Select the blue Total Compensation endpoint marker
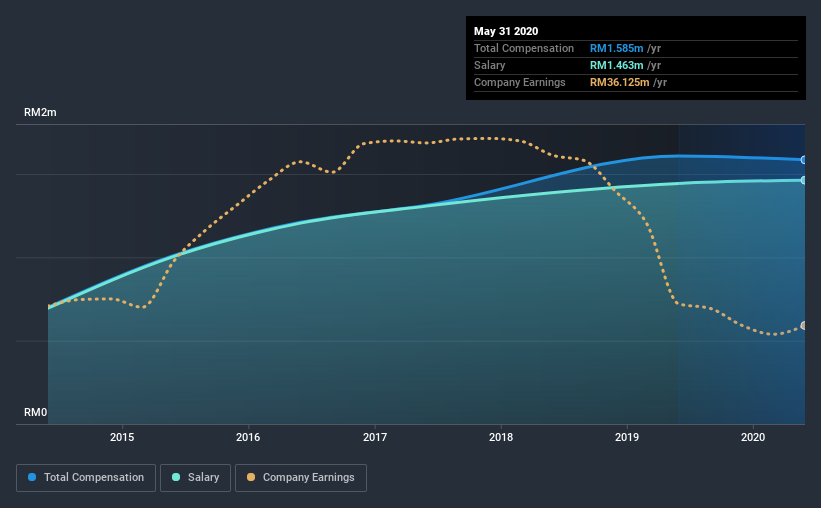Screen dimensions: 821x508 804,160
